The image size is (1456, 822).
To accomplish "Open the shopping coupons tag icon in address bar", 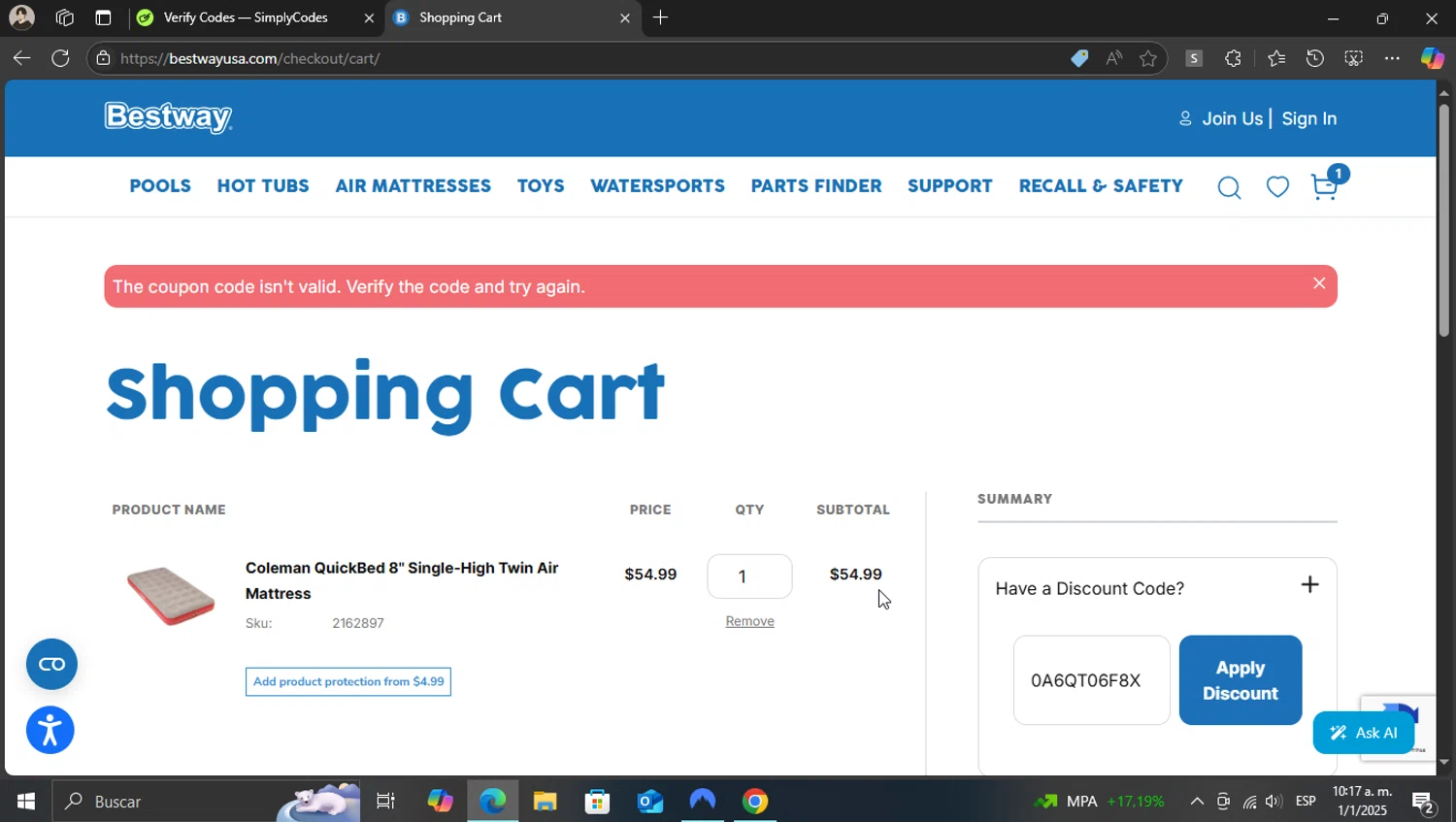I will coord(1079,58).
